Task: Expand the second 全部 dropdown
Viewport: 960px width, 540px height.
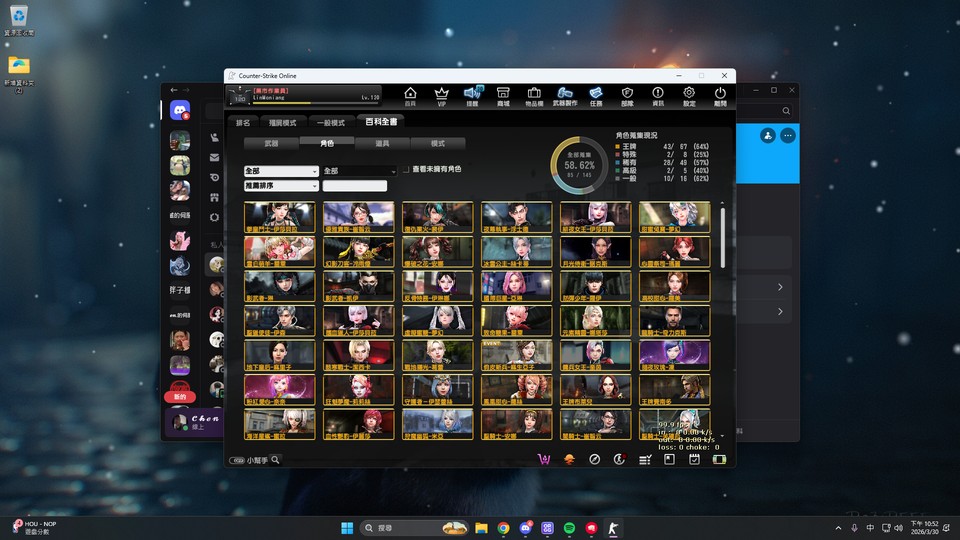Action: pos(360,171)
